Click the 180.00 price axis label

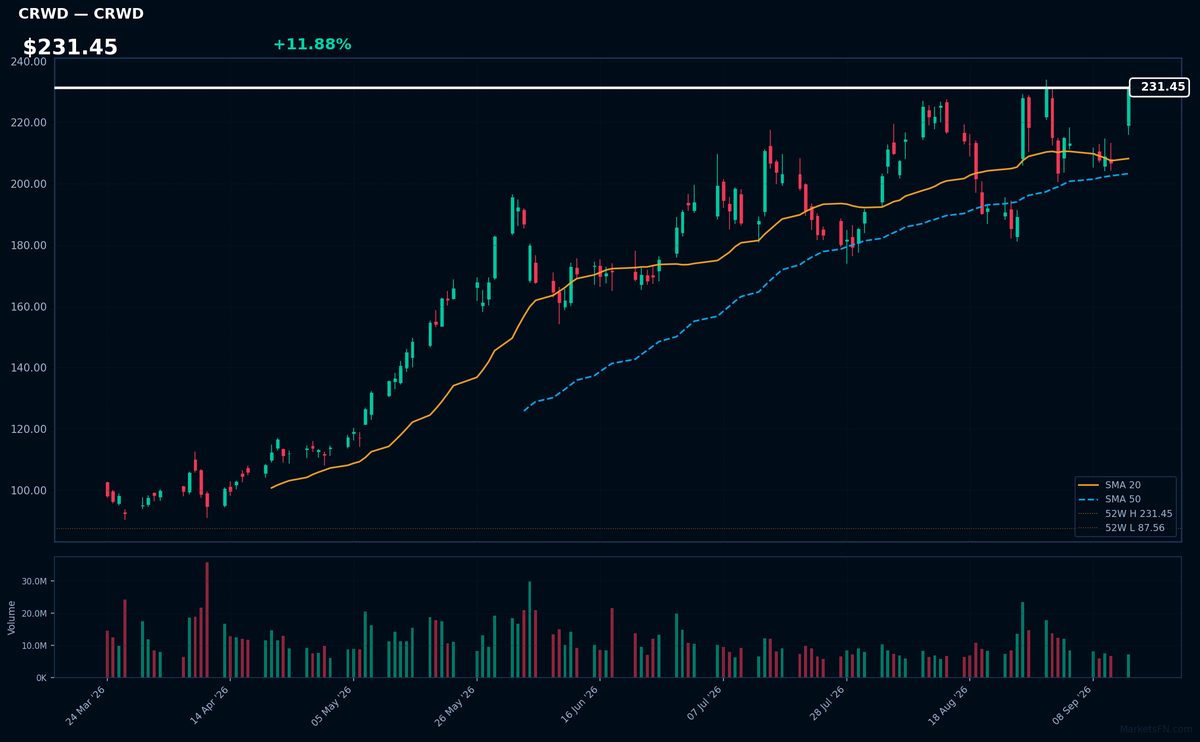28,246
